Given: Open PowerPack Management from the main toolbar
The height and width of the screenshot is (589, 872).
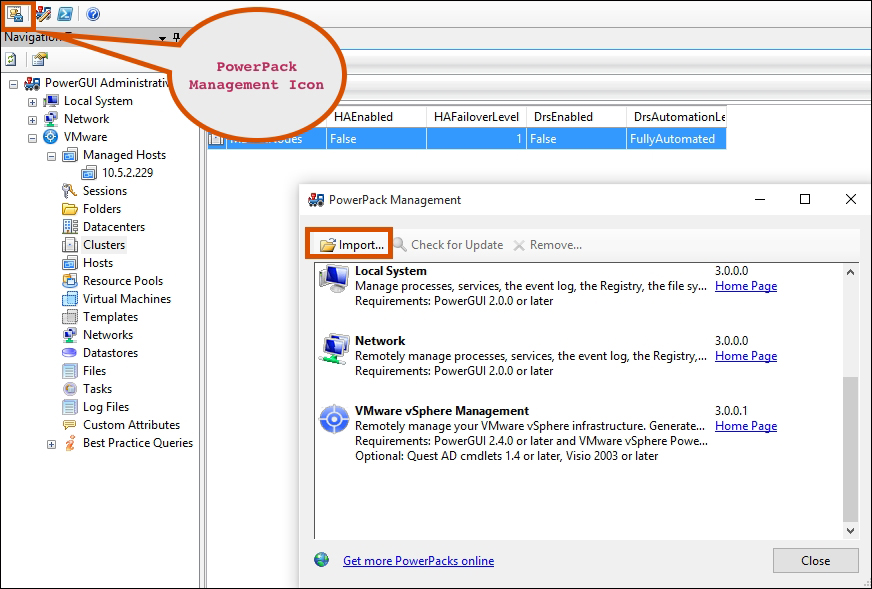Looking at the screenshot, I should coord(15,14).
